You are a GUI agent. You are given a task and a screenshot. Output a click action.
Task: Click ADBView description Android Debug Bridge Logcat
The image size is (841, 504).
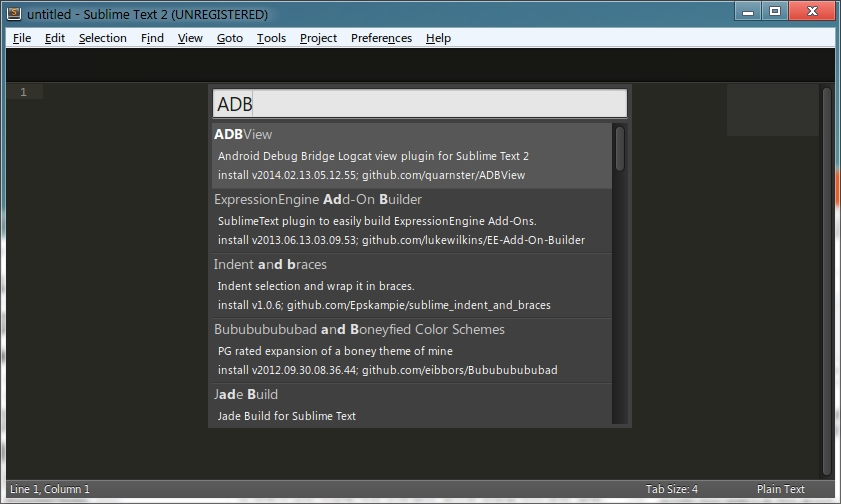[373, 156]
